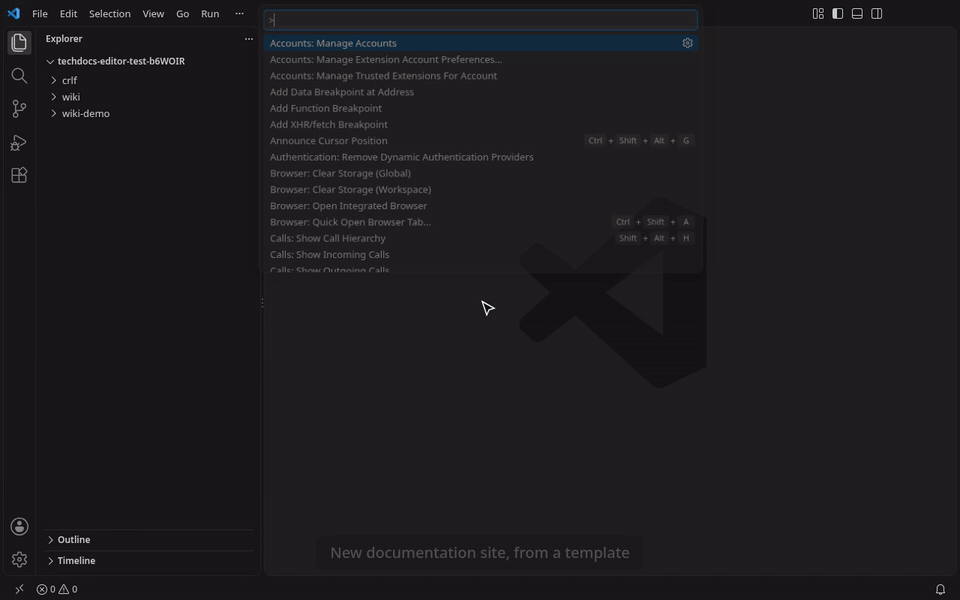960x600 pixels.
Task: Open the Source Control view icon
Action: coord(19,109)
